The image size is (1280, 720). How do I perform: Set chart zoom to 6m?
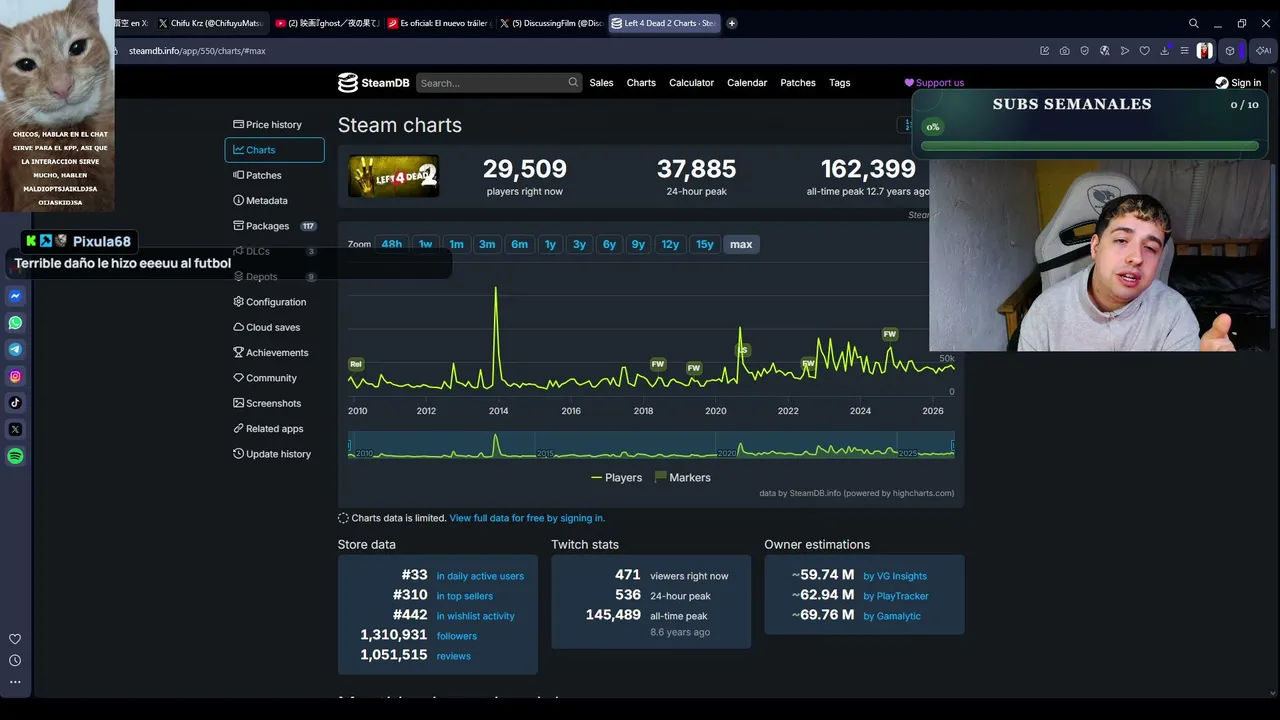pyautogui.click(x=519, y=244)
